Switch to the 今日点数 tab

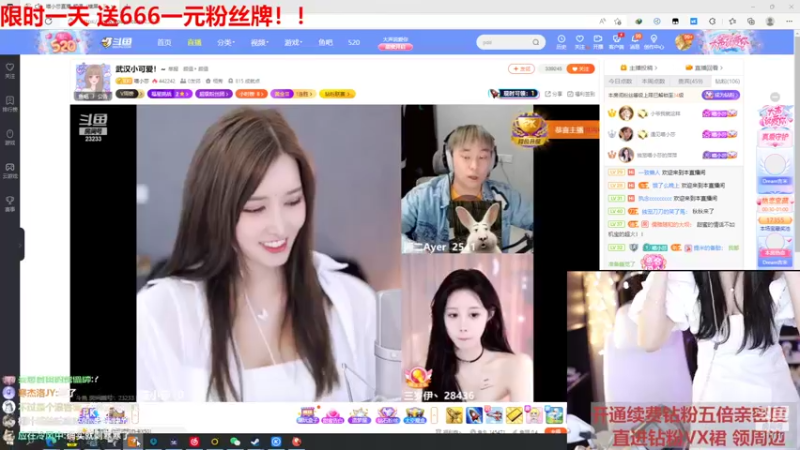point(620,81)
